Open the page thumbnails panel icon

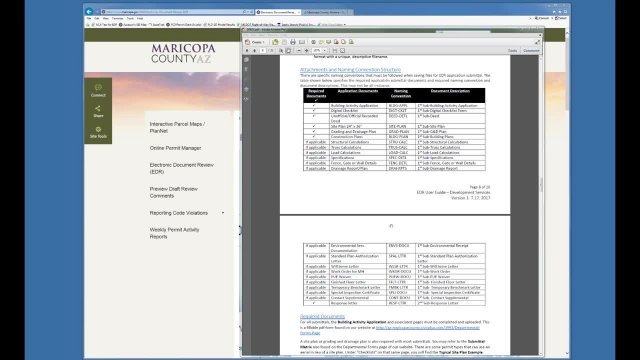point(246,60)
